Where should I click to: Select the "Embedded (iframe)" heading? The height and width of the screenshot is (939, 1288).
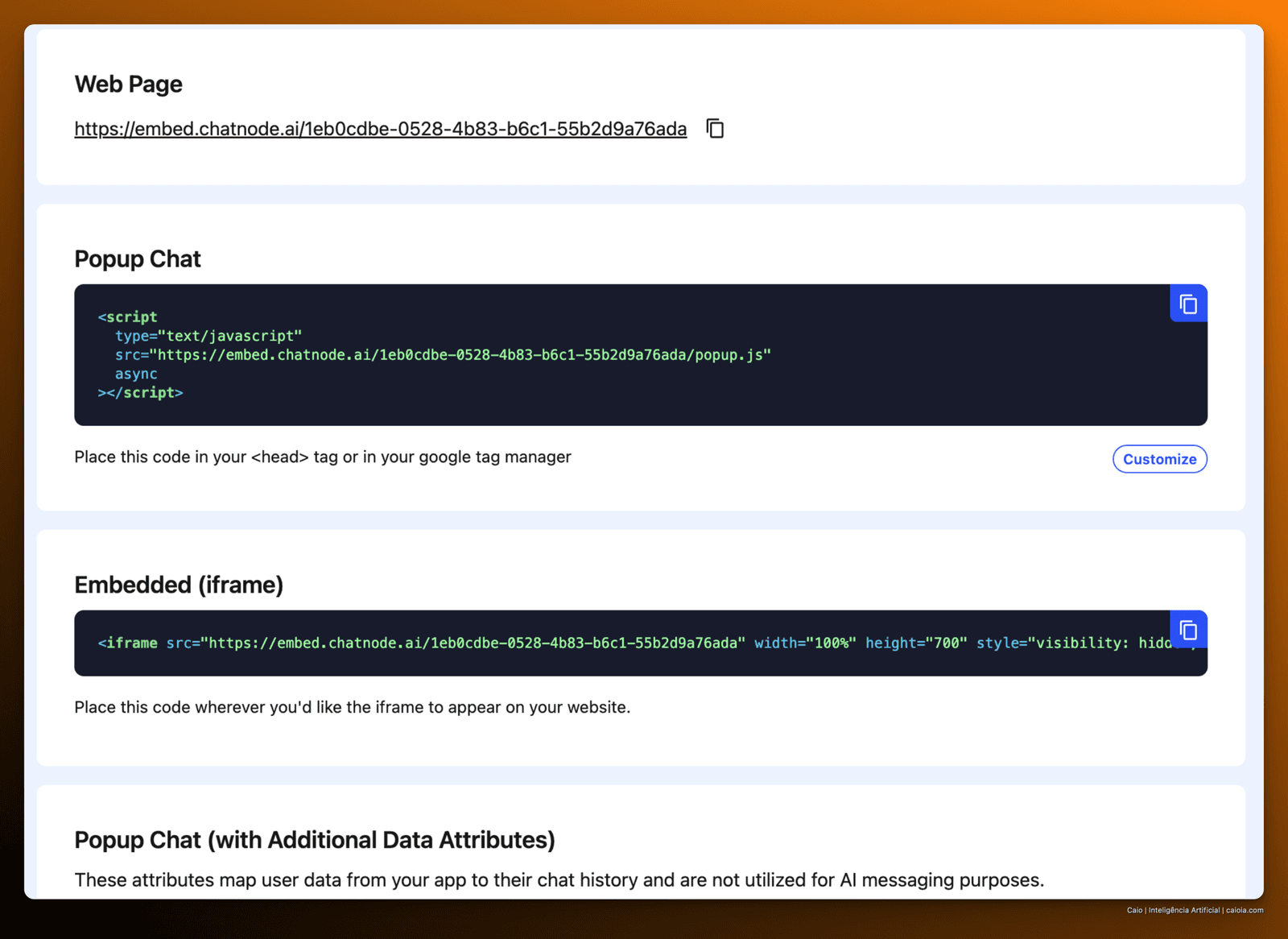(x=179, y=585)
